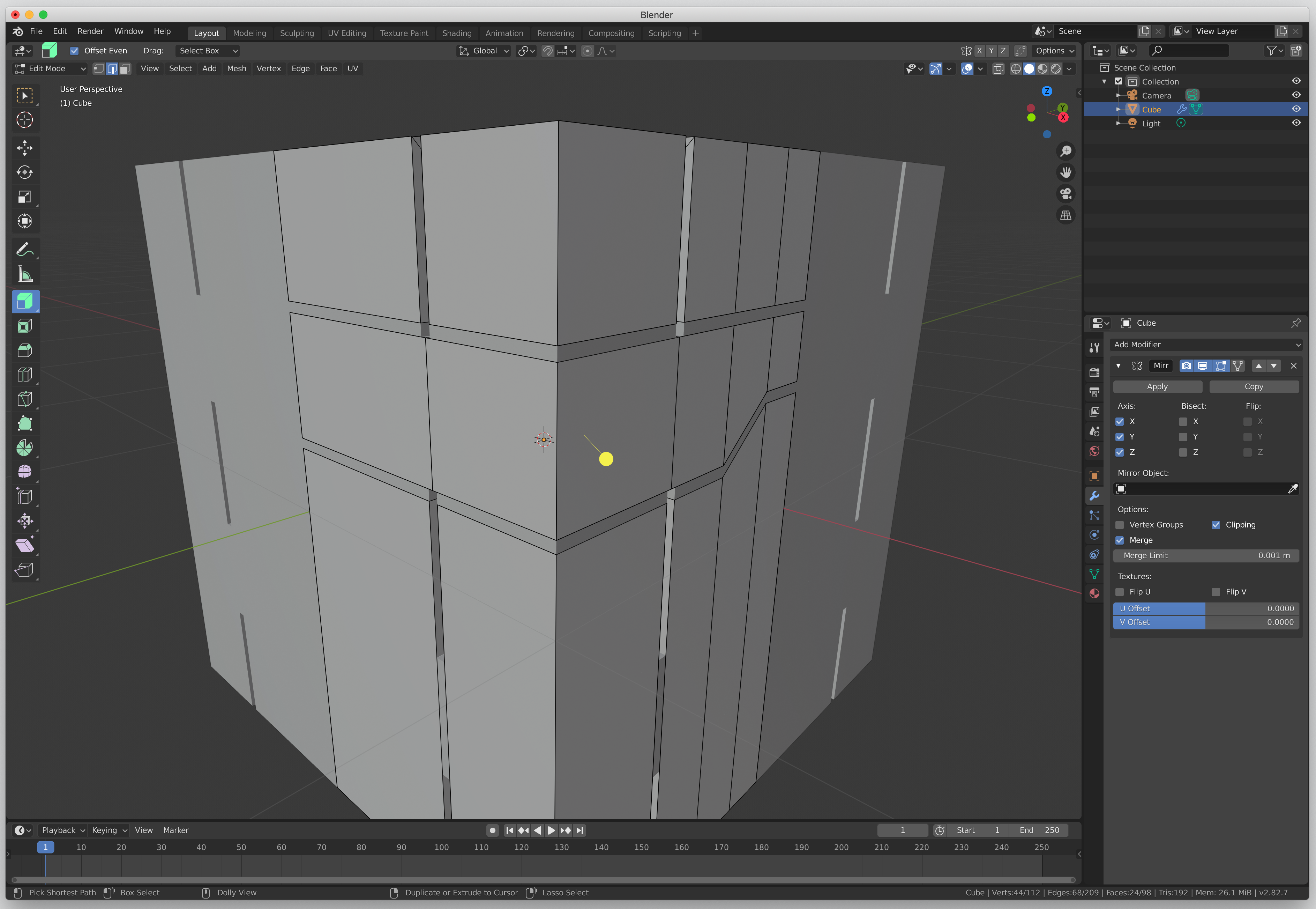Open the Modifier properties wrench tab
The width and height of the screenshot is (1316, 909).
click(x=1094, y=495)
